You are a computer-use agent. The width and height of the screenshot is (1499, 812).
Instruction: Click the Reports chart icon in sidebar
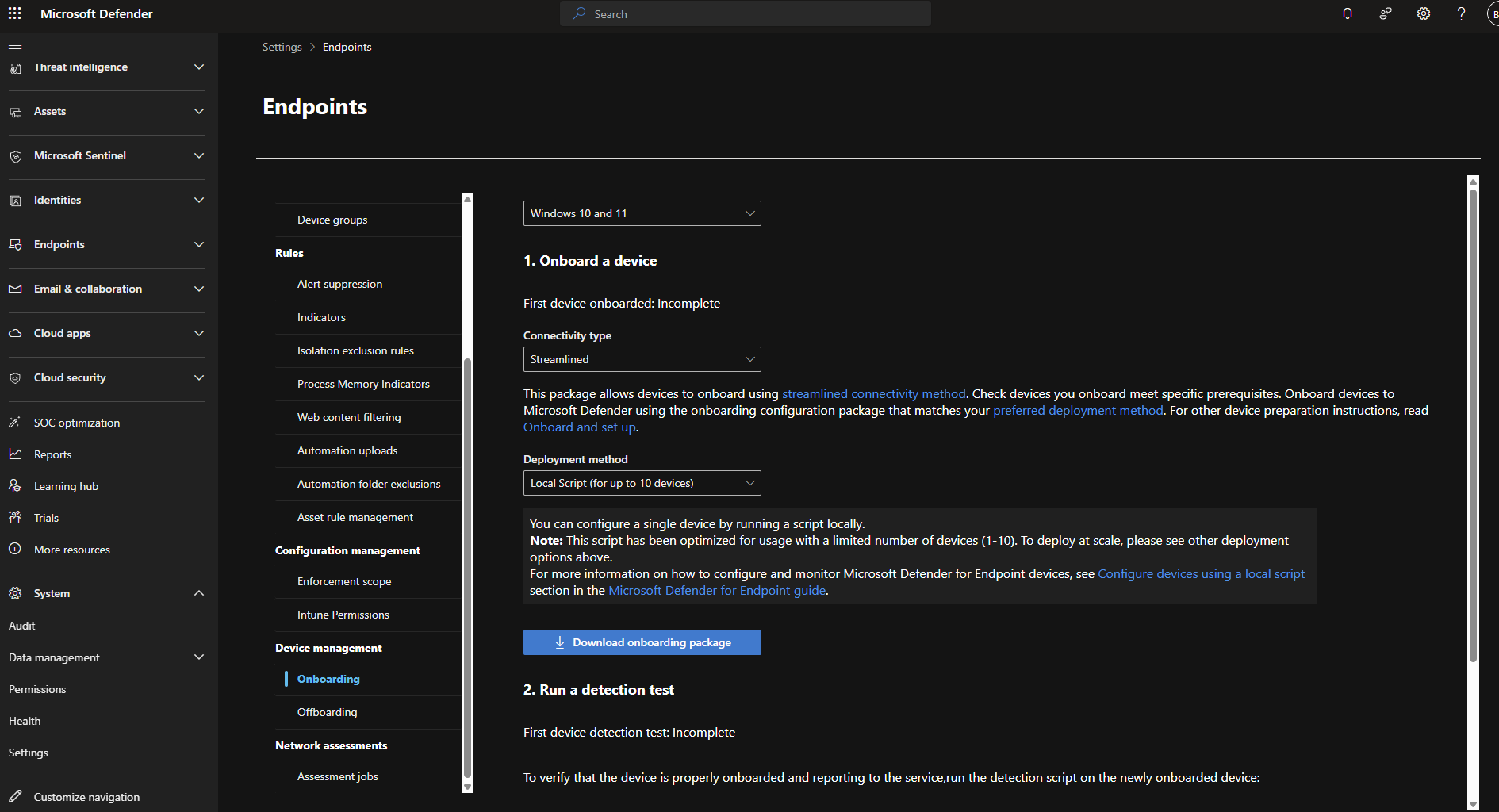(x=15, y=454)
